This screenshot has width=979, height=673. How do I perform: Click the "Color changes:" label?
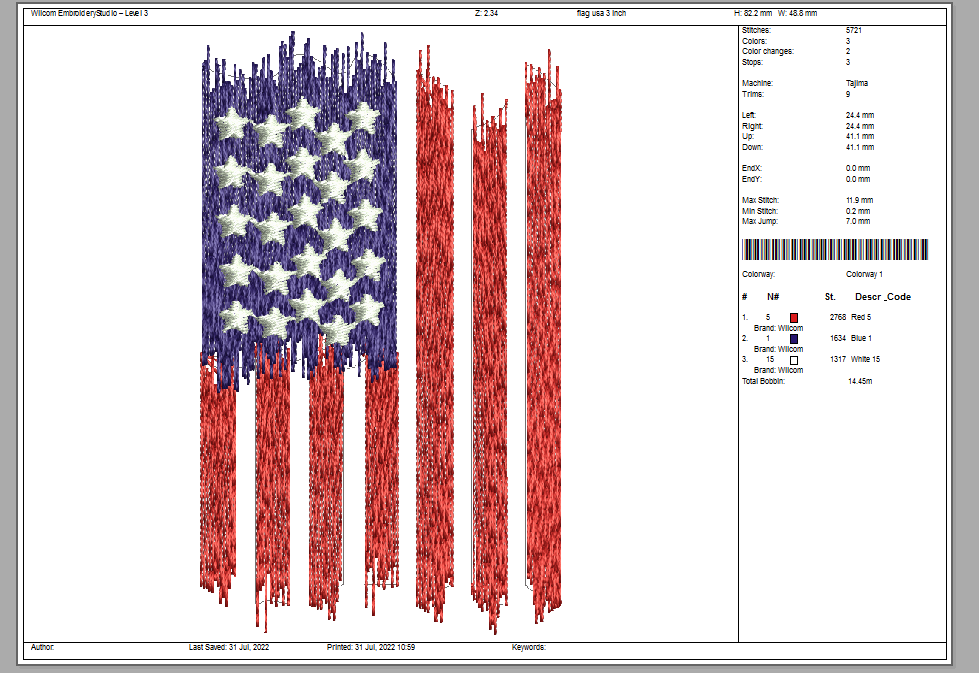tap(768, 51)
